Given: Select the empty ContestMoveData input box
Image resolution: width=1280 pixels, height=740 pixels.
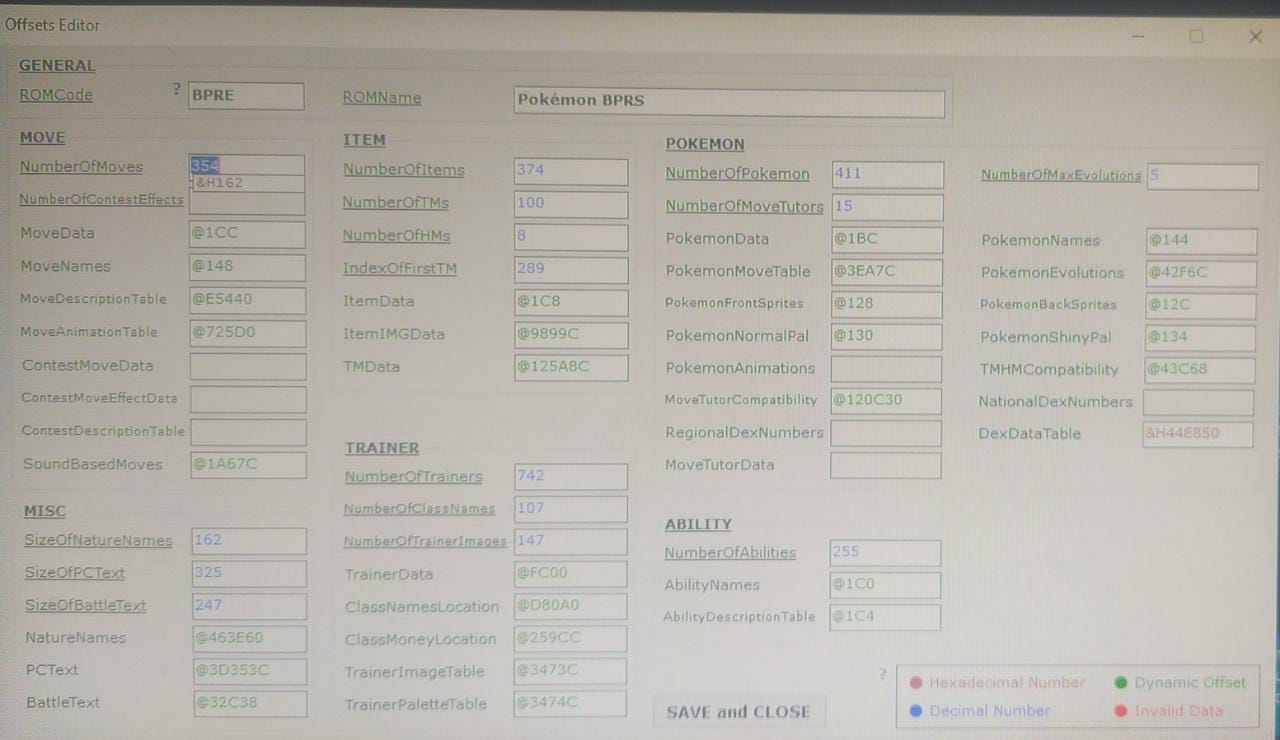Looking at the screenshot, I should [x=248, y=366].
